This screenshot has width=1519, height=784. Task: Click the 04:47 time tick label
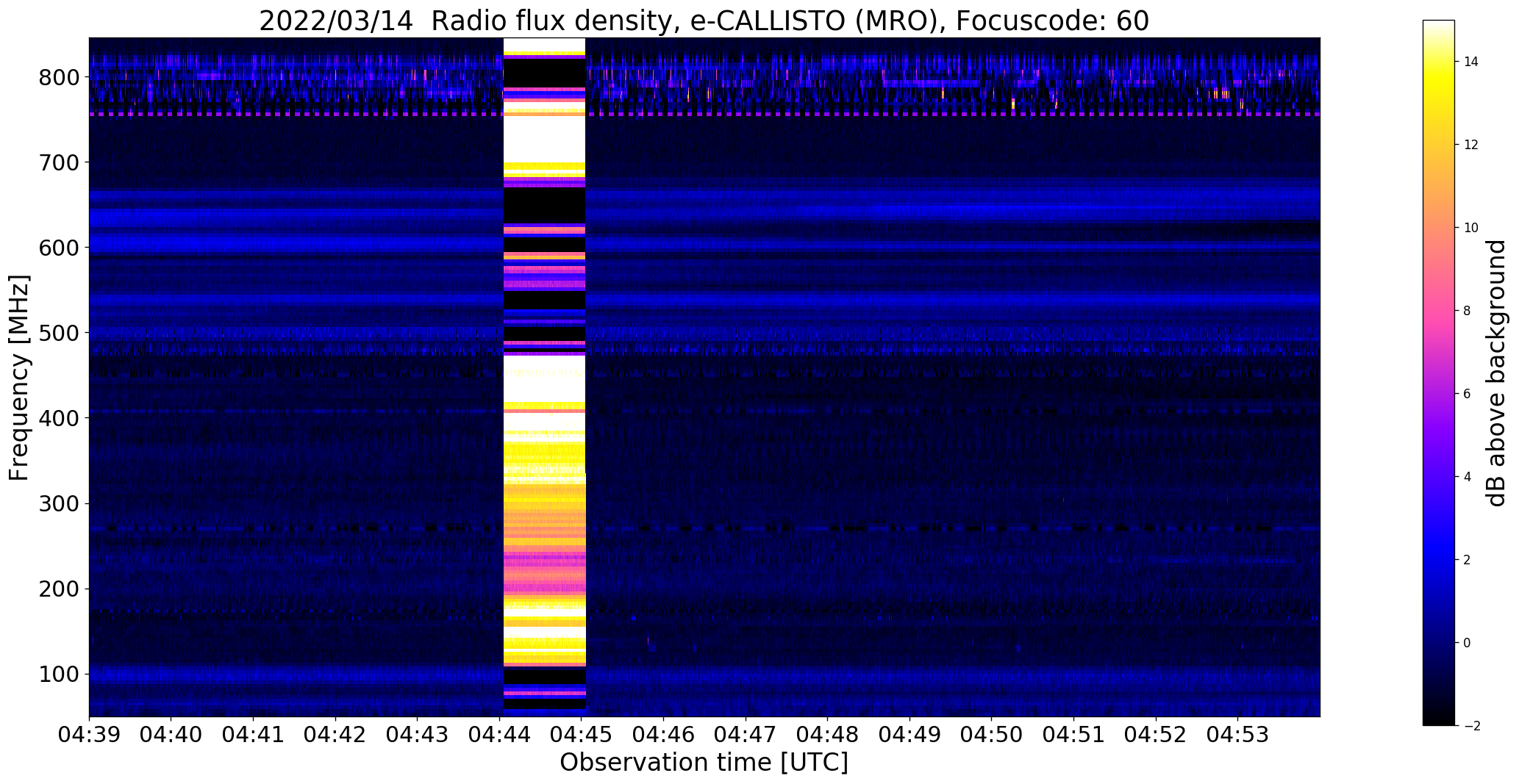(746, 735)
